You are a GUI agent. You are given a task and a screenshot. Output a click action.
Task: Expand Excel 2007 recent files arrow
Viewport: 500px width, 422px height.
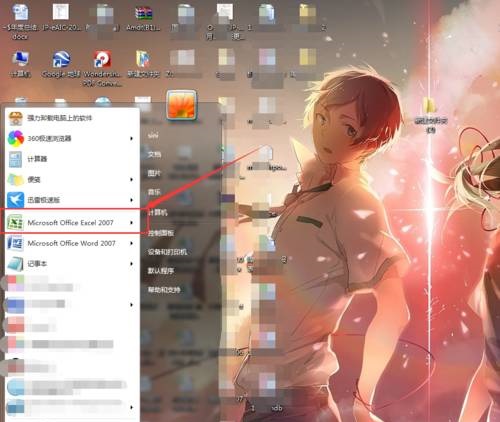(132, 222)
